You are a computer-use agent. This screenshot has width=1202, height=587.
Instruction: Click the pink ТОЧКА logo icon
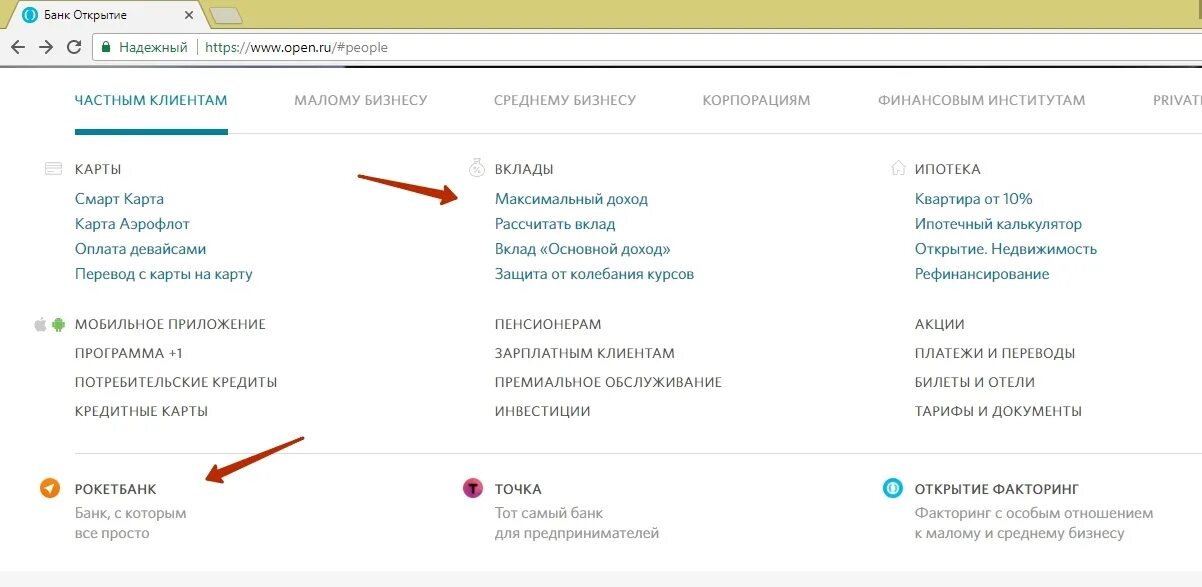(472, 489)
